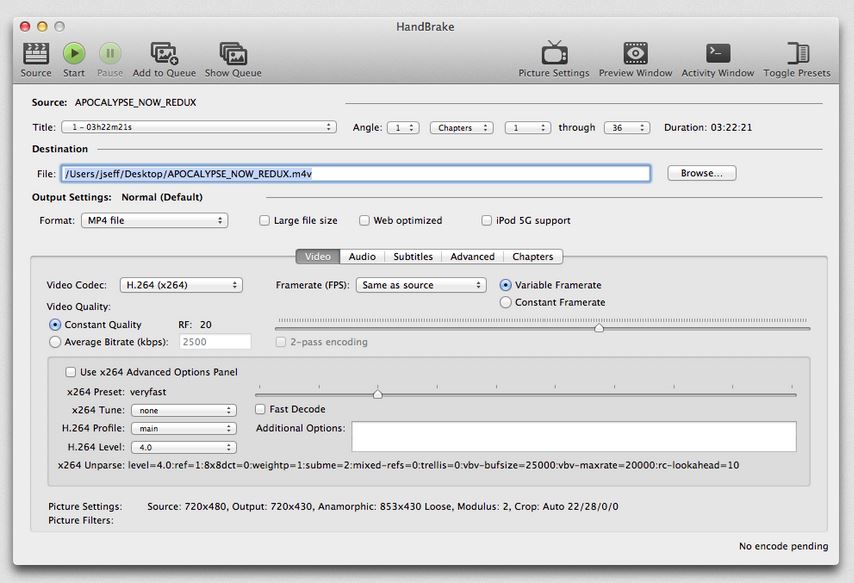Screen dimensions: 854x583
Task: Enable the Web optimized checkbox
Action: 365,221
